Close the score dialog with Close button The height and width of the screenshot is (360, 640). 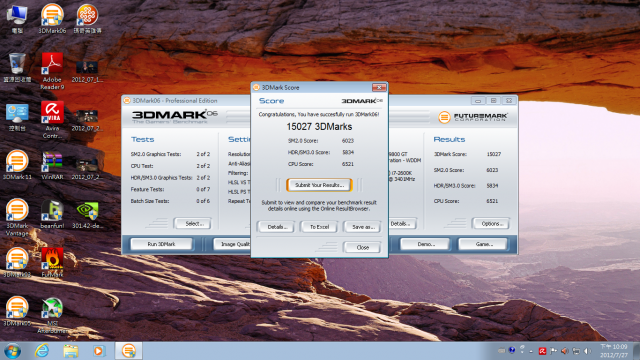(x=362, y=247)
